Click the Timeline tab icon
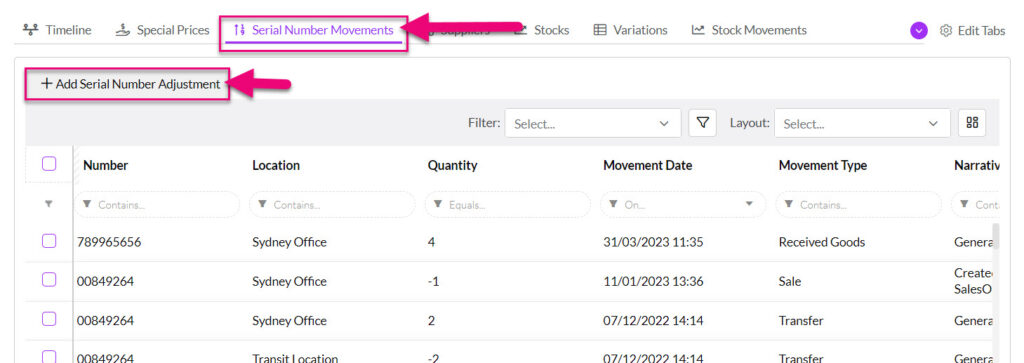This screenshot has height=363, width=1024. 30,30
